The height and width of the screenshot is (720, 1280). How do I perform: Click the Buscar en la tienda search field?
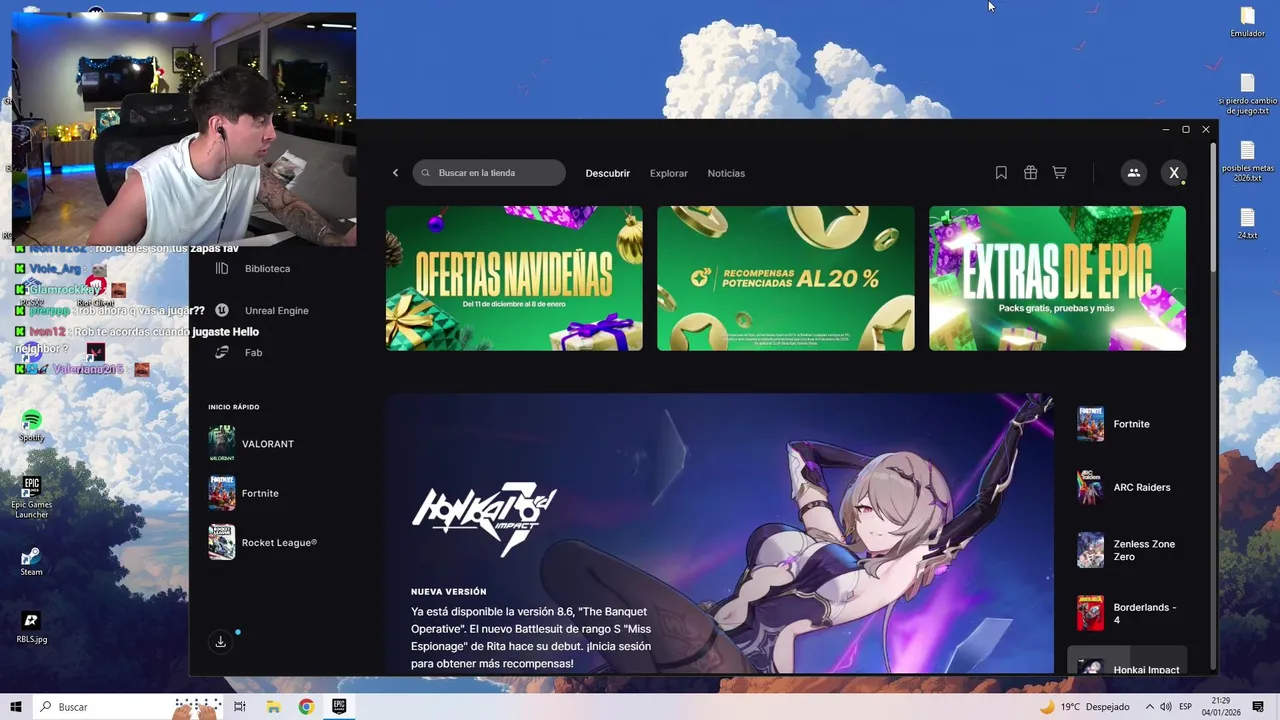tap(489, 173)
